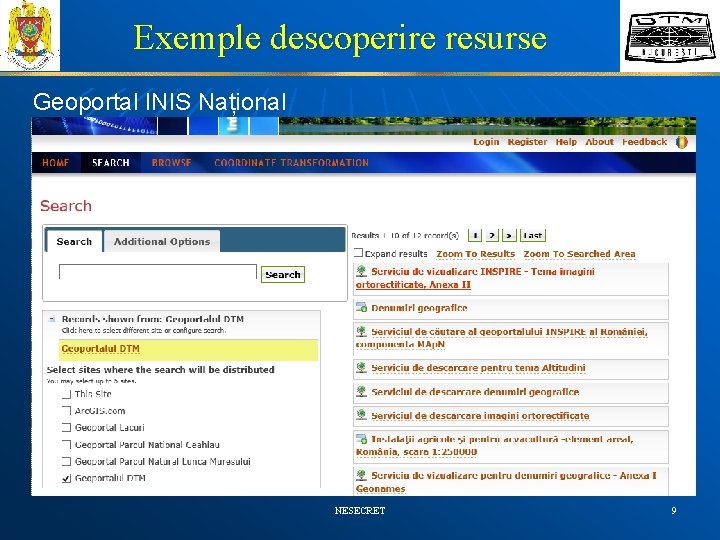The height and width of the screenshot is (540, 720).
Task: Check the 'This Site' checkbox
Action: tap(67, 394)
